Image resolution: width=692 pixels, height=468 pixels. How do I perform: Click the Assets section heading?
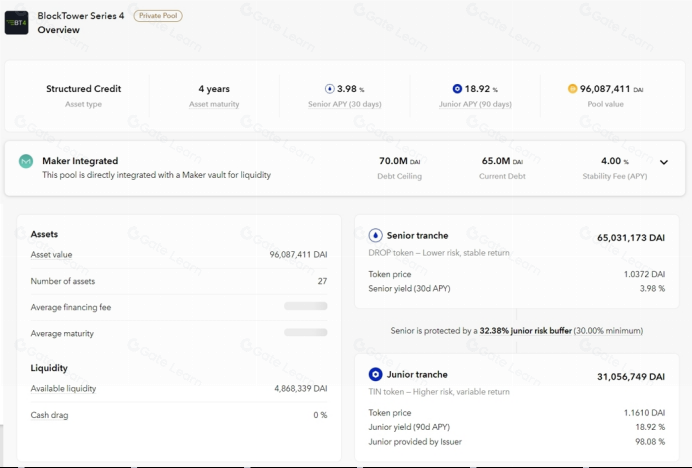pos(44,234)
